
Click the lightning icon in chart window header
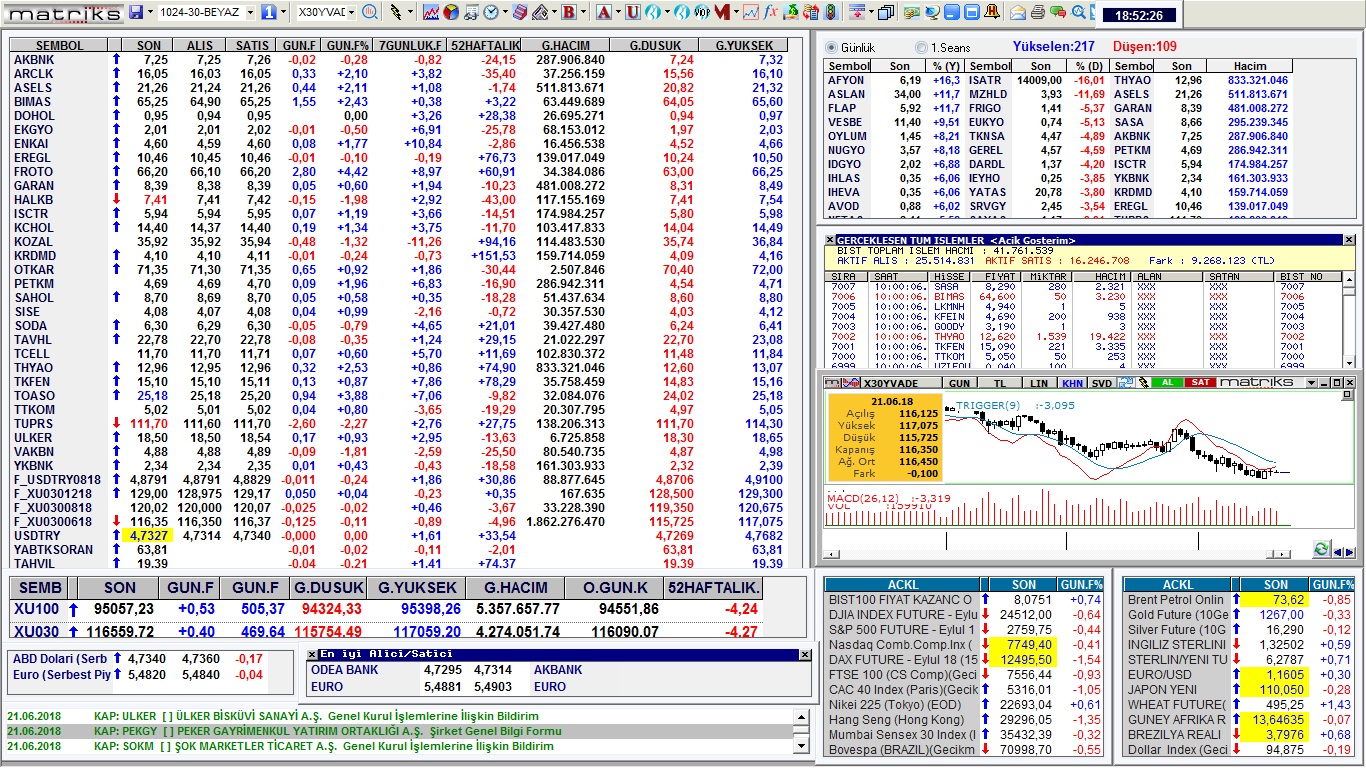(x=1143, y=383)
